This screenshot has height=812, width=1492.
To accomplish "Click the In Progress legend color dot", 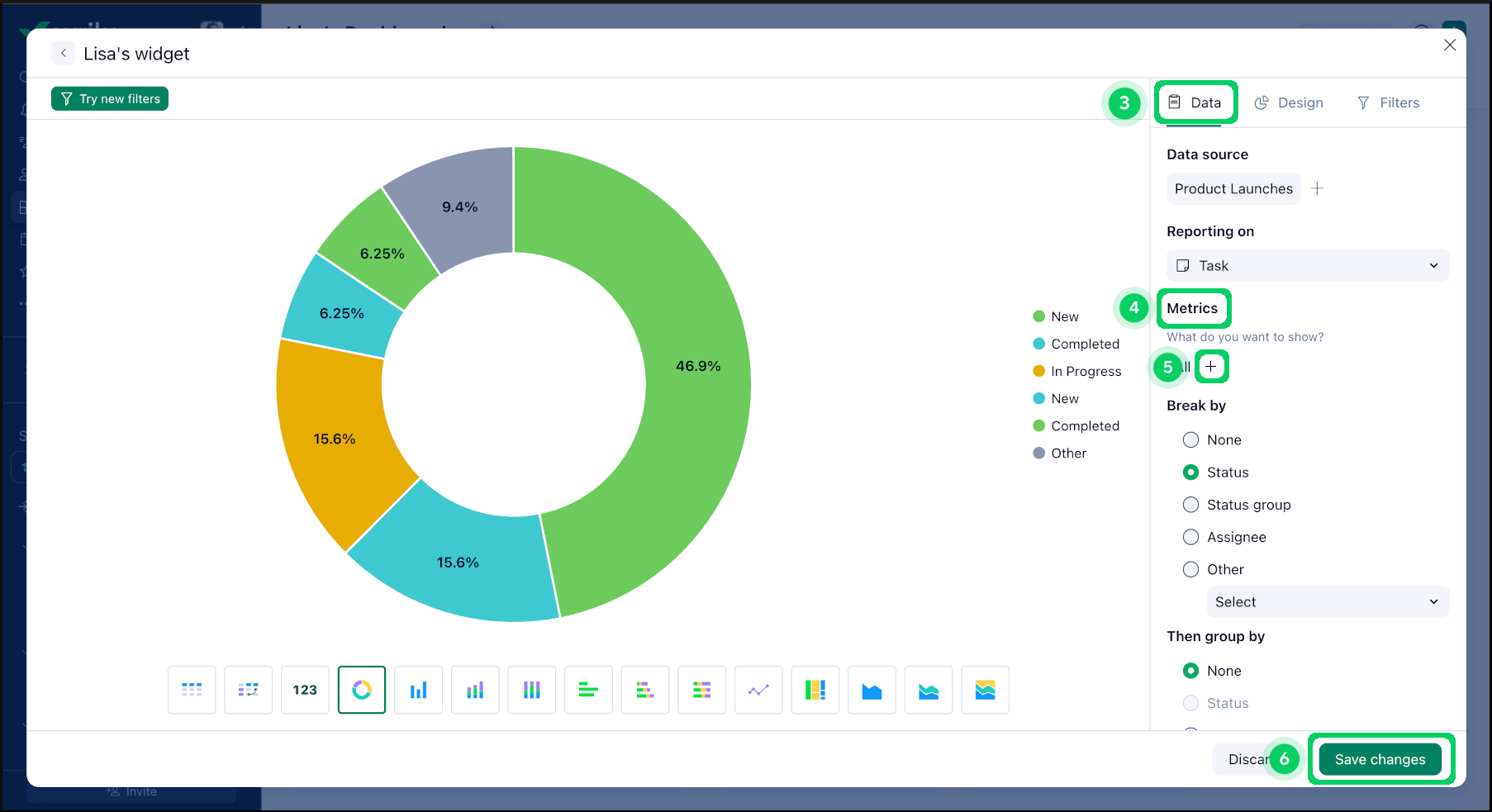I will [x=1038, y=371].
